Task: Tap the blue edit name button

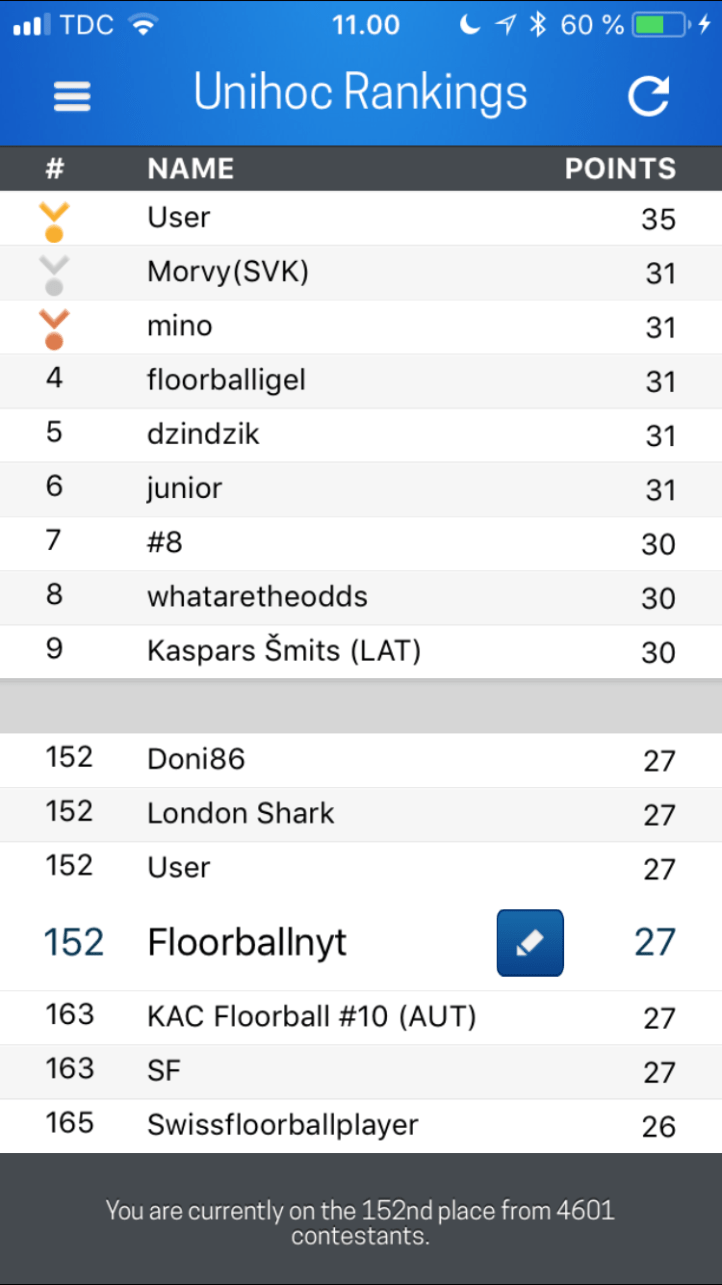Action: (530, 942)
